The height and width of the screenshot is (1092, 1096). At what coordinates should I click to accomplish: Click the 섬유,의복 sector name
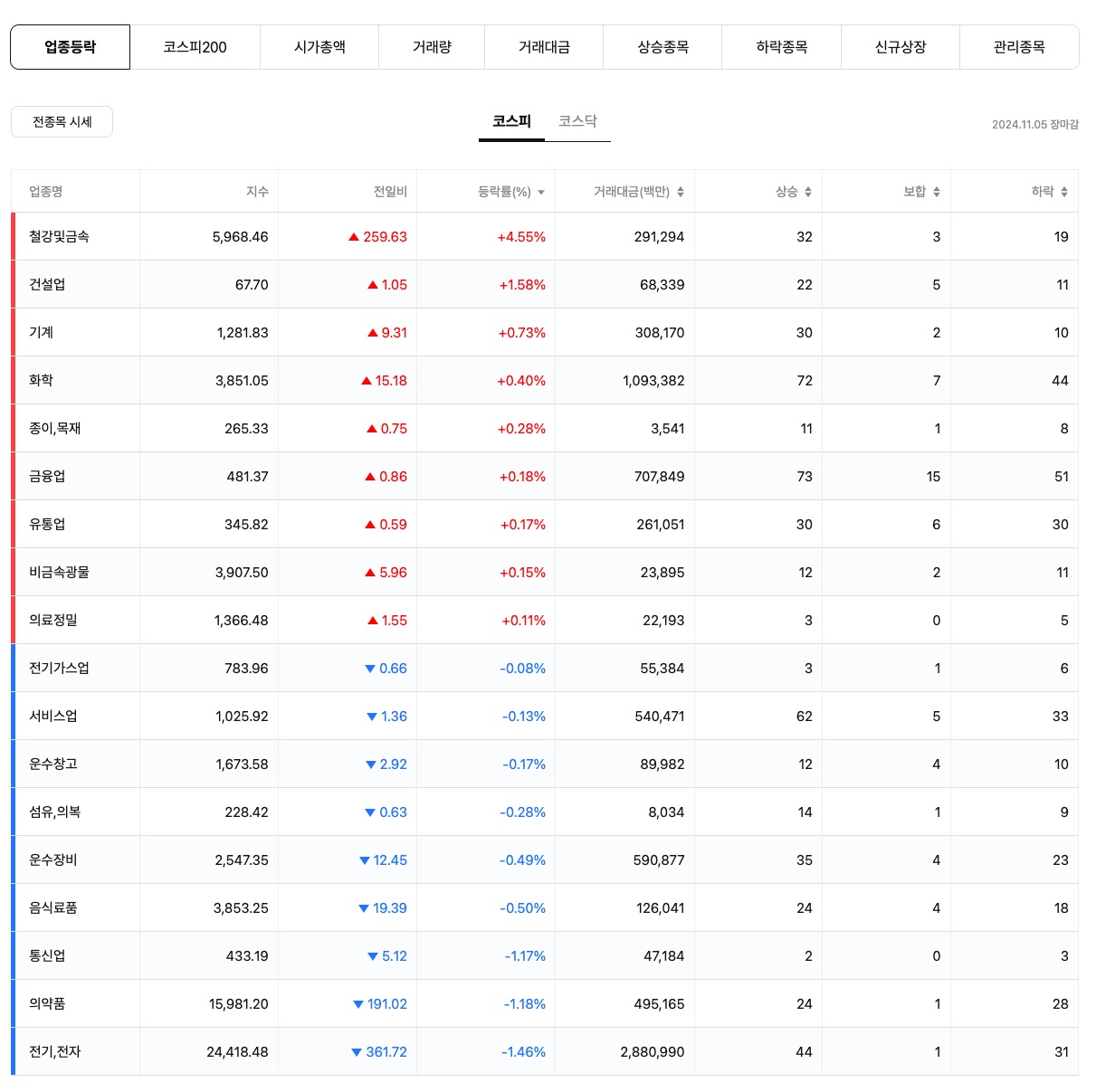(x=54, y=812)
